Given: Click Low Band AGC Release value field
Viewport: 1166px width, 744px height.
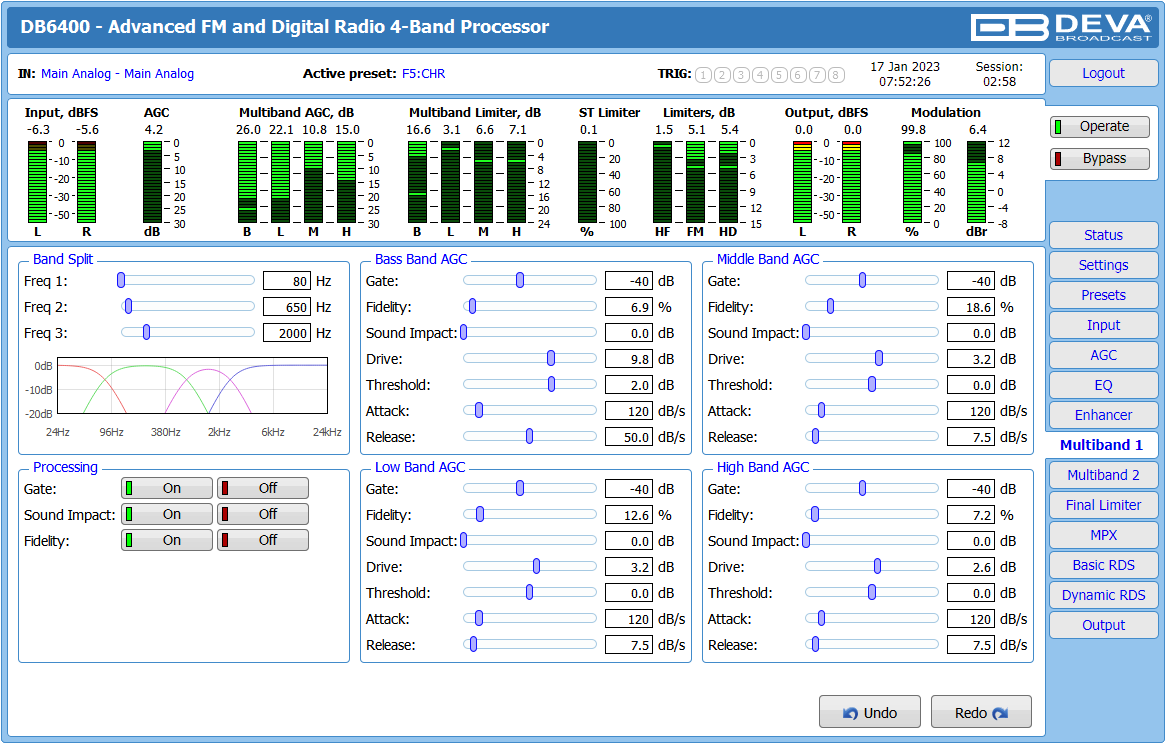Looking at the screenshot, I should 629,645.
